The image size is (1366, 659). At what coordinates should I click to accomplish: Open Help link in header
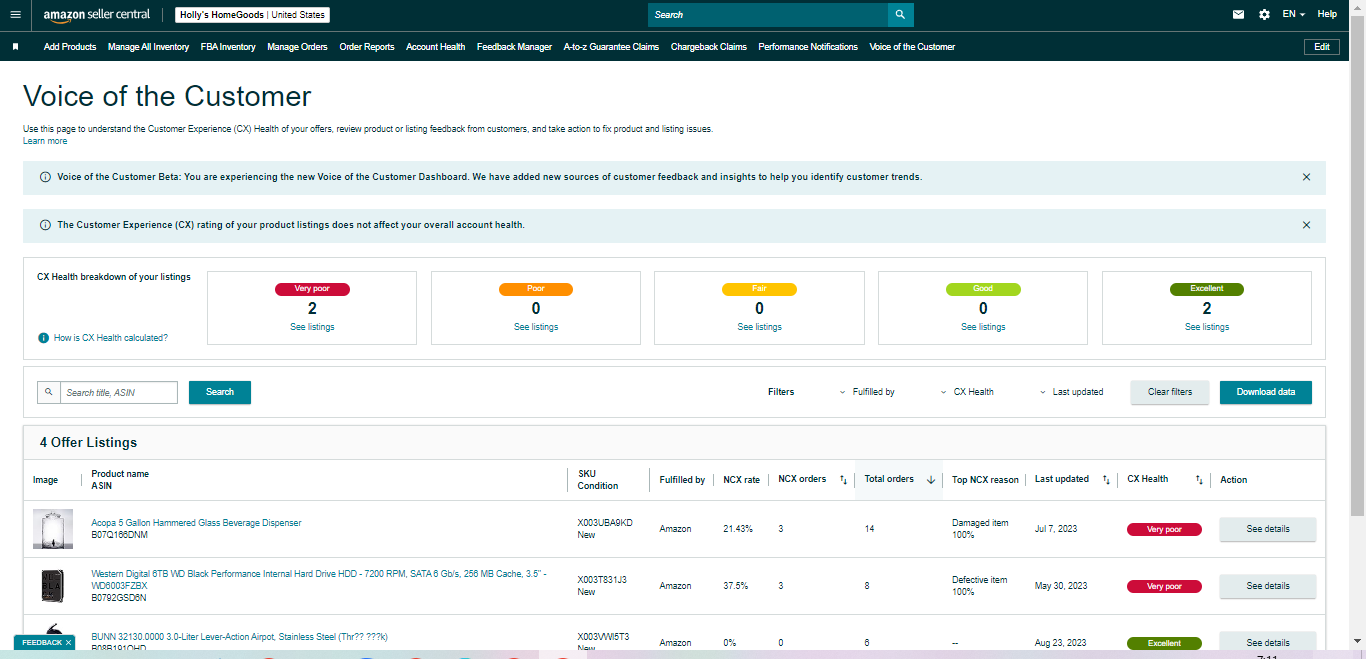click(x=1327, y=15)
